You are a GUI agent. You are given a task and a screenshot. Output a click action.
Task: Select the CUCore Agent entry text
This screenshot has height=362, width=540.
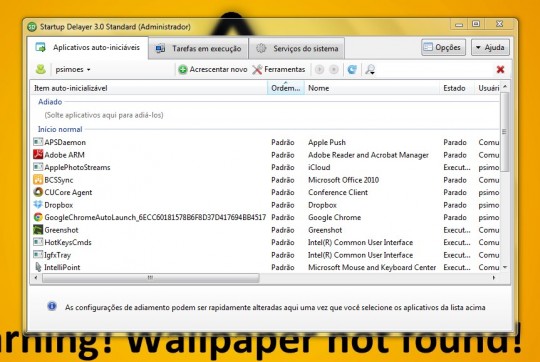pos(68,193)
